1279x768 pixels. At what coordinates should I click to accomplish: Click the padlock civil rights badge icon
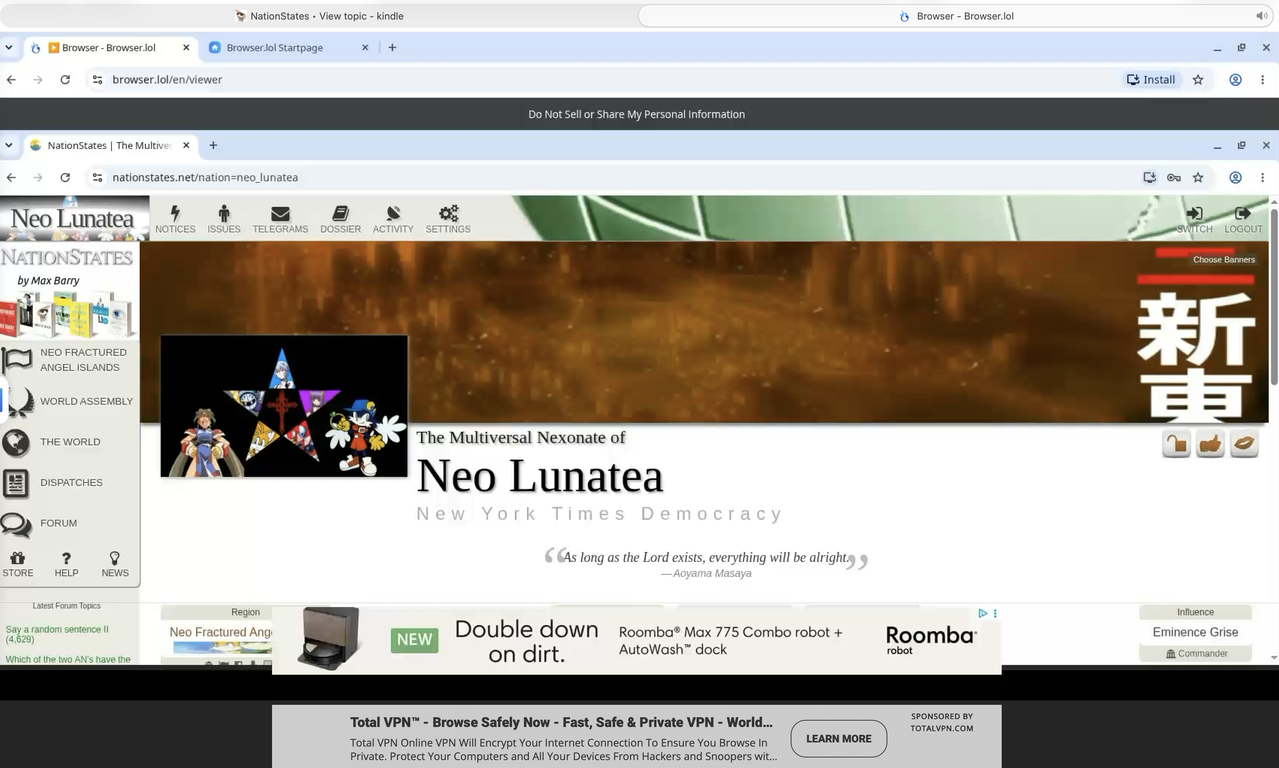(1176, 444)
